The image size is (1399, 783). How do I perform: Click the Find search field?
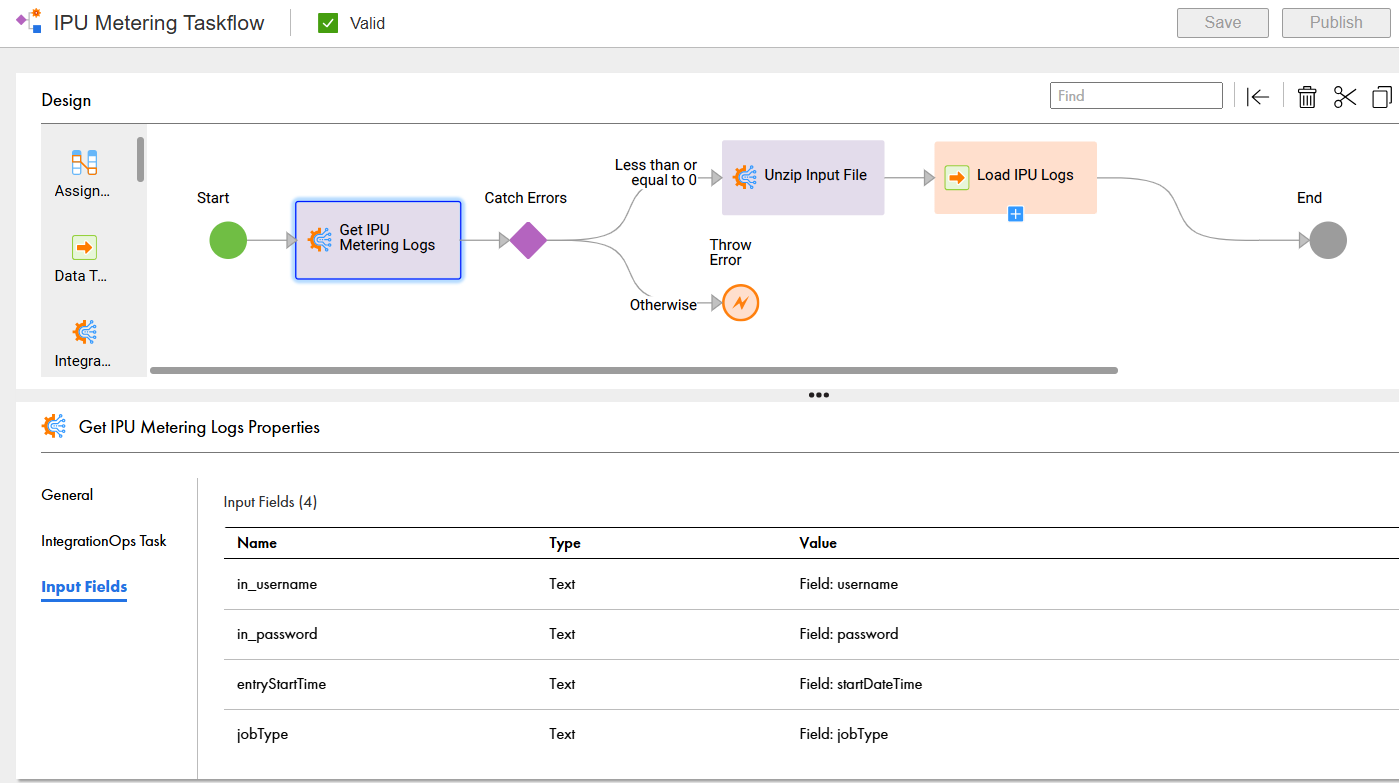coord(1136,96)
